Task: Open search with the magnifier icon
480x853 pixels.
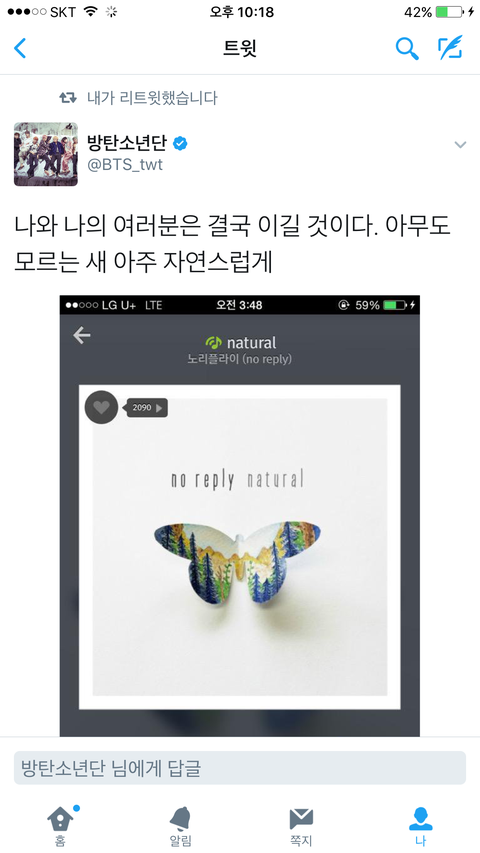Action: tap(407, 48)
